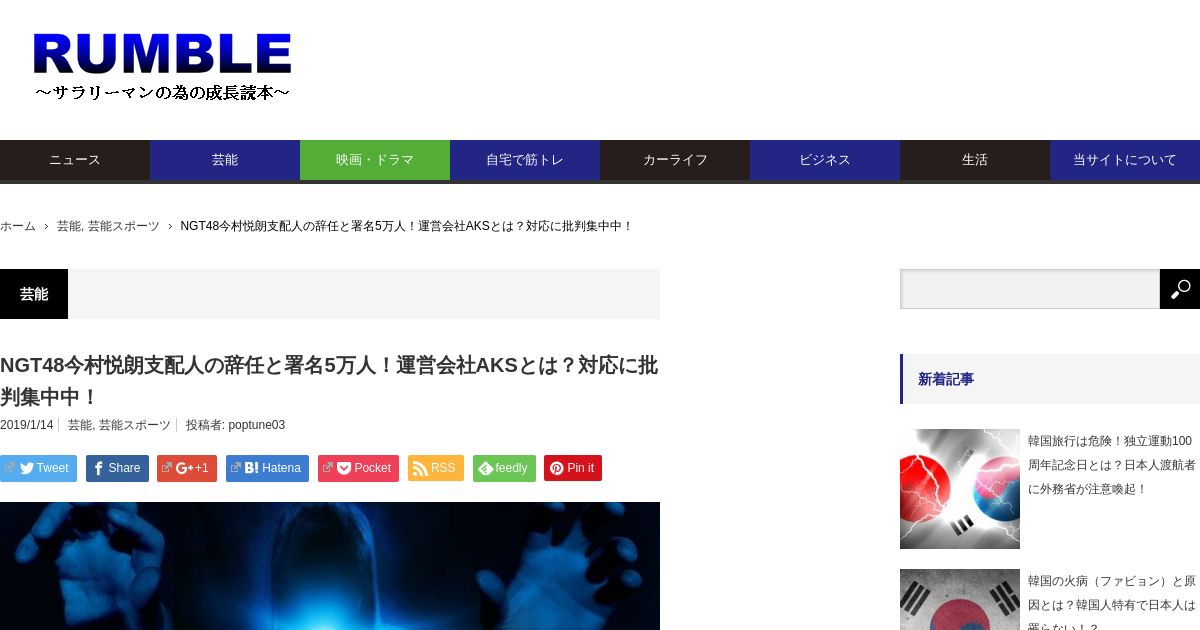Share article via Google +1 button
1200x630 pixels.
click(x=187, y=468)
